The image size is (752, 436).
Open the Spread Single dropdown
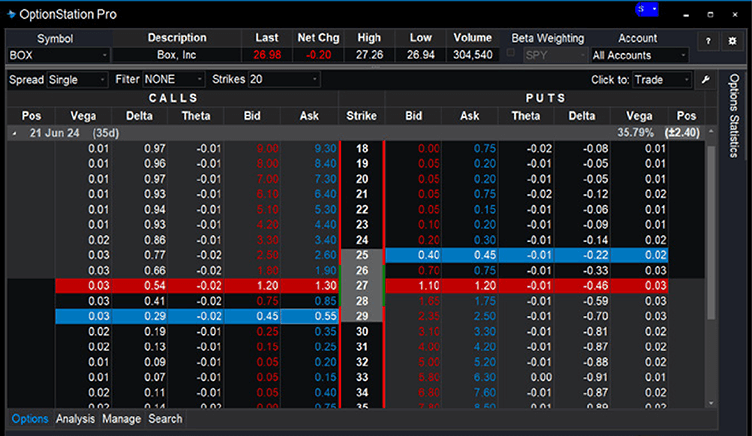click(77, 80)
